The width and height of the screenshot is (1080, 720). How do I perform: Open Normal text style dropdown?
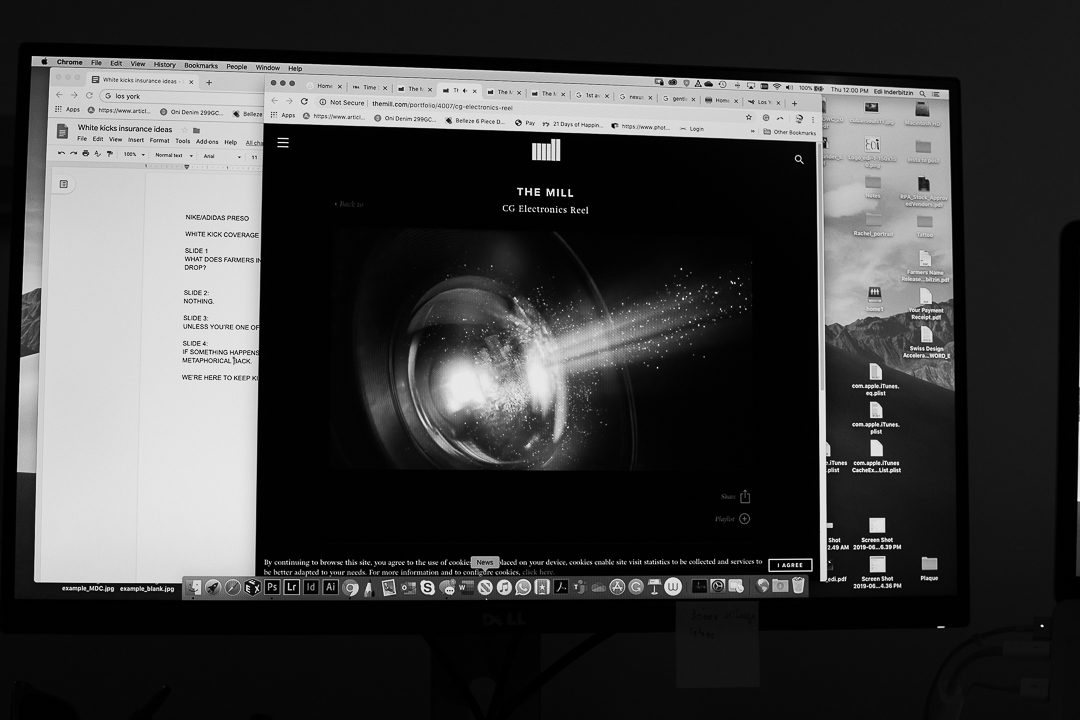pos(174,155)
